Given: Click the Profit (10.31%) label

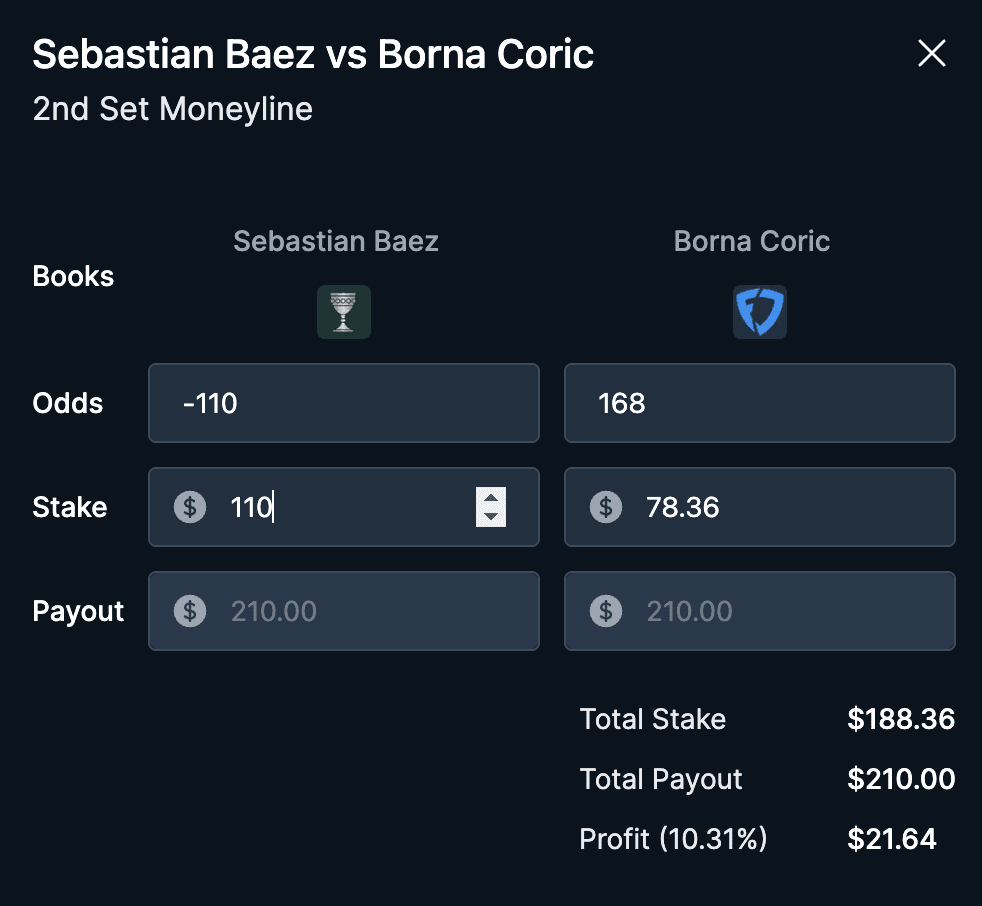Looking at the screenshot, I should tap(673, 839).
